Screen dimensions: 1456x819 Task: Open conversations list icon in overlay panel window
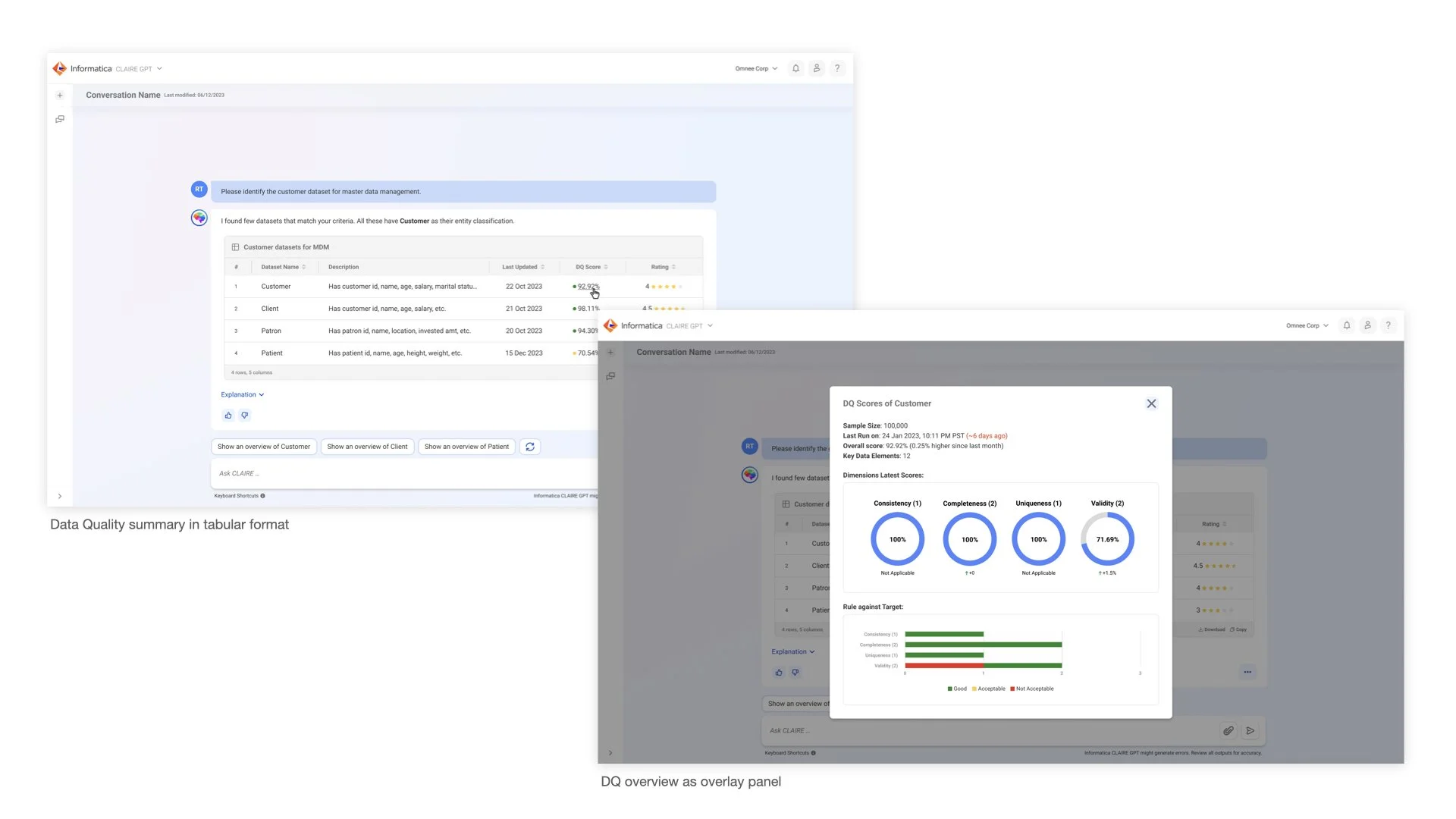click(x=610, y=376)
